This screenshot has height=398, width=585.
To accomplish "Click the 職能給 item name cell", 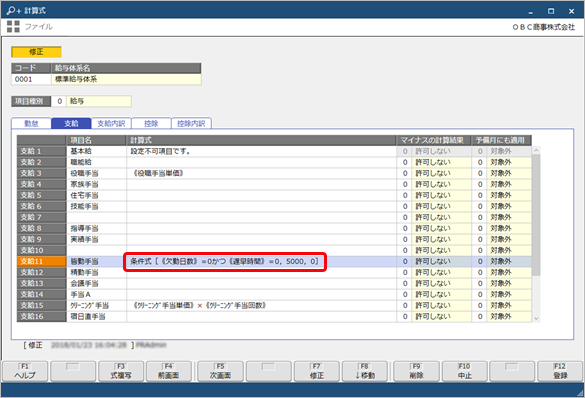I will (x=96, y=162).
